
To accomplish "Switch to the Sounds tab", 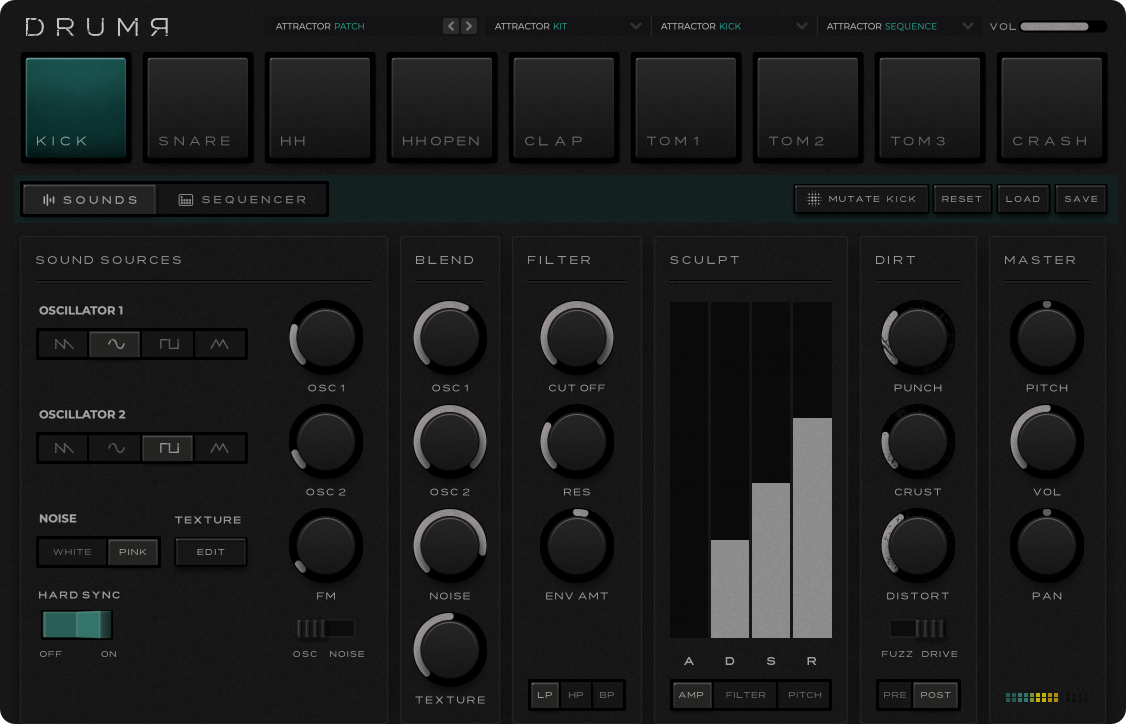I will coord(90,200).
